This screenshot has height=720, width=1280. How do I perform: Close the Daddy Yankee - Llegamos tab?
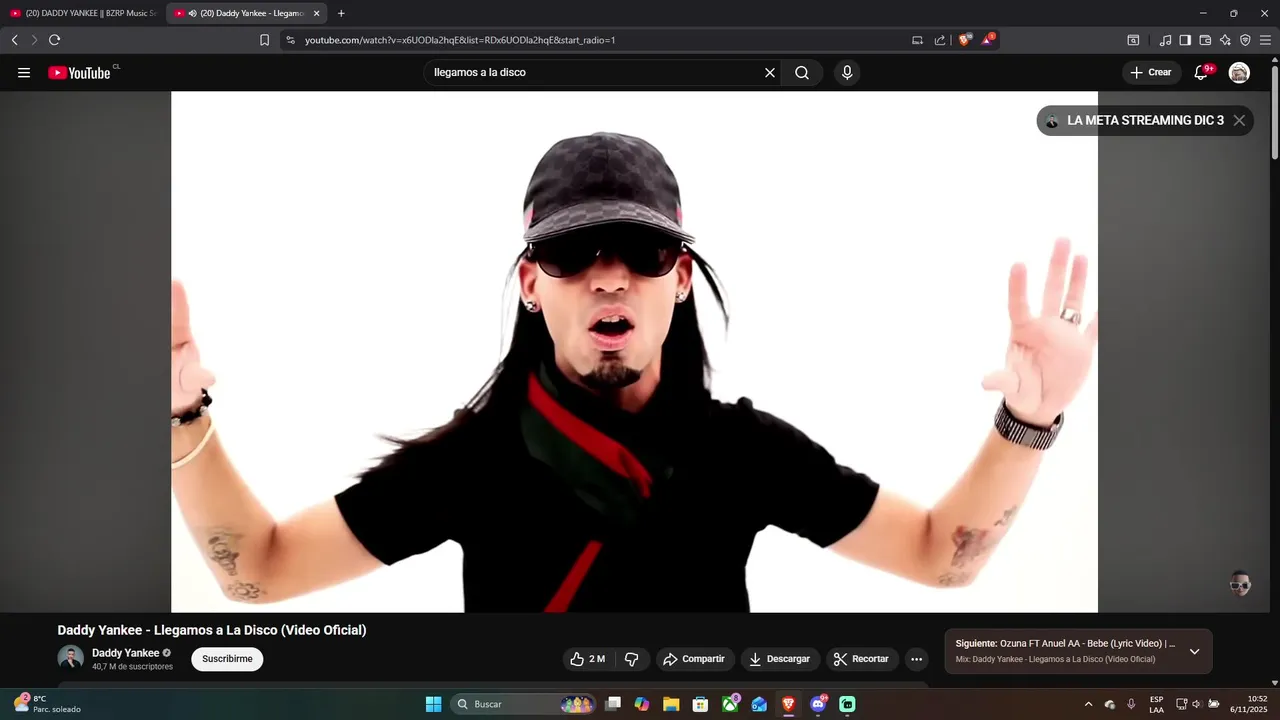(x=317, y=13)
